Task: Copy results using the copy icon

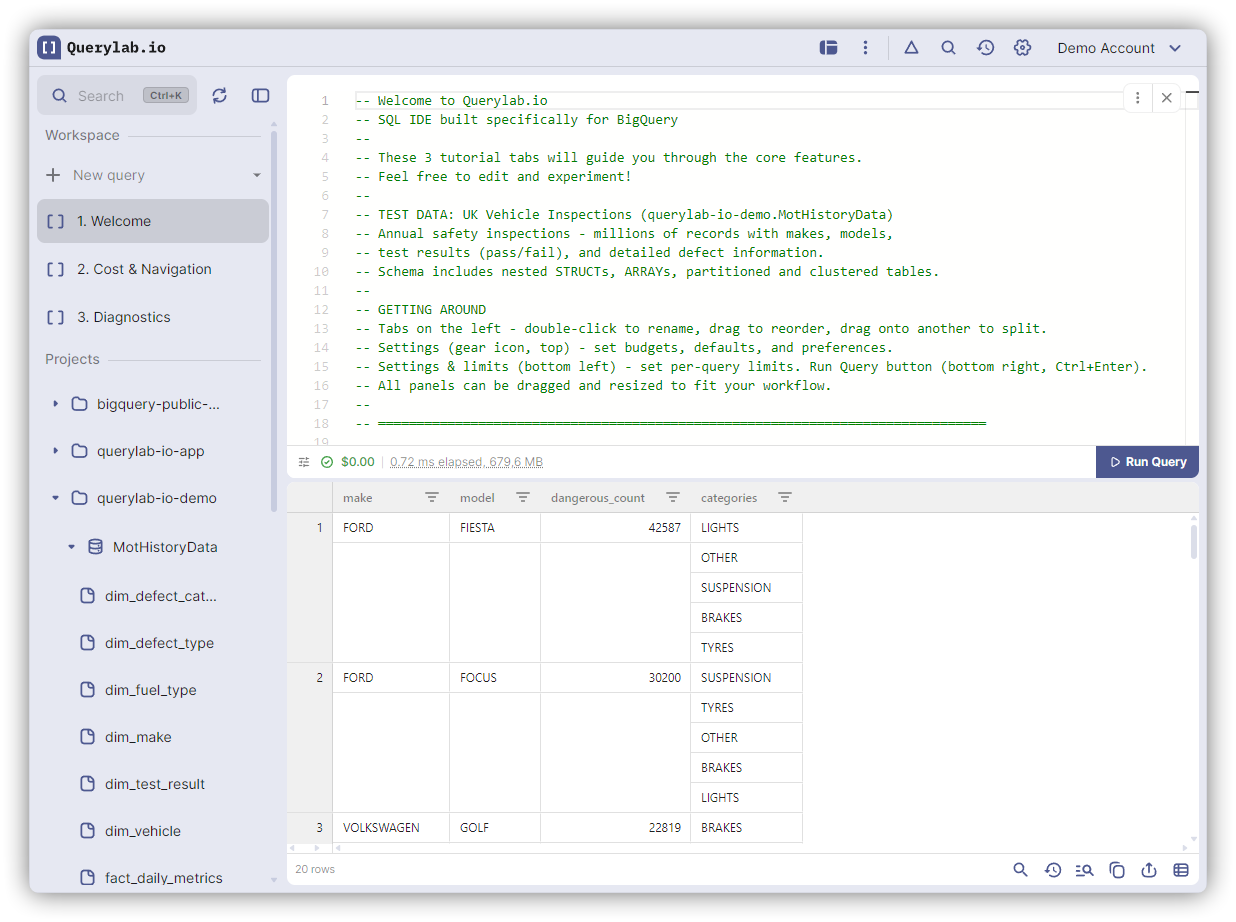Action: tap(1117, 870)
